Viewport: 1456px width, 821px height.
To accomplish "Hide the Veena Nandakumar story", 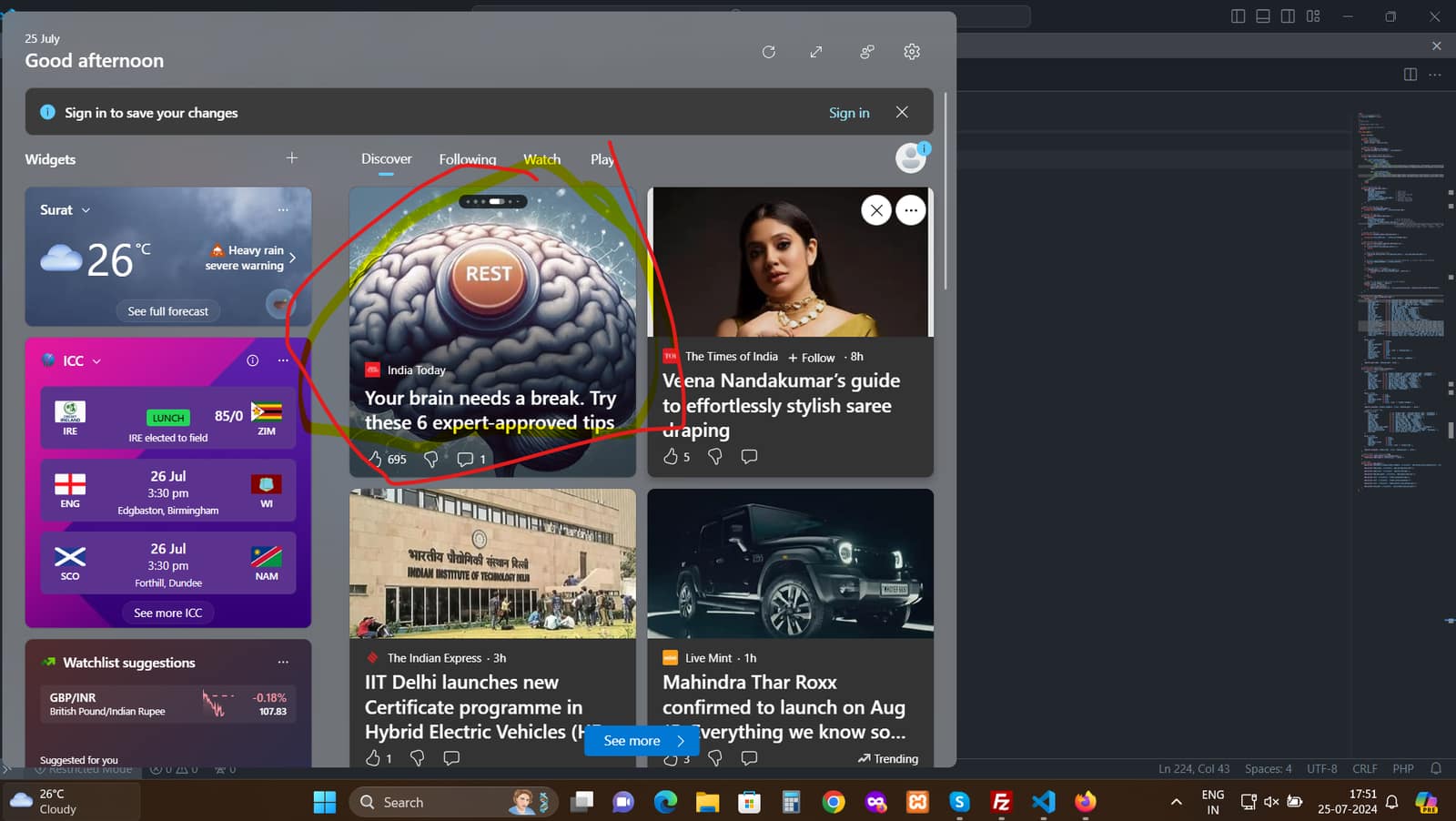I will (x=876, y=210).
